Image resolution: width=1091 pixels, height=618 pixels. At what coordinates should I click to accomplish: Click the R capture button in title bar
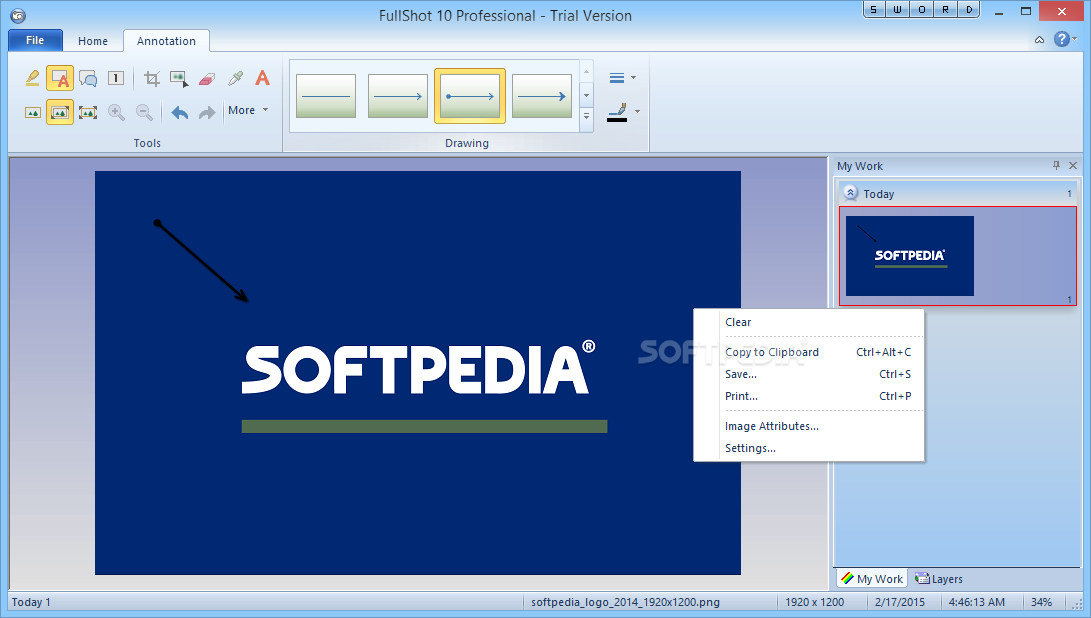(946, 10)
